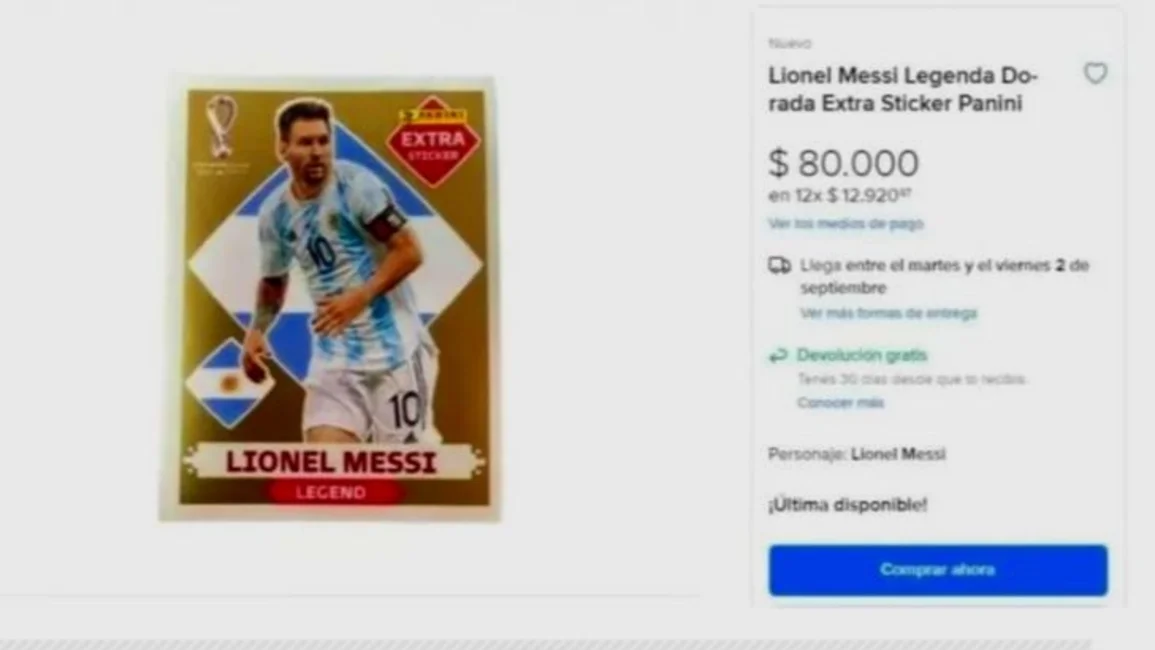This screenshot has height=650, width=1155.
Task: Click the Nuevo condition label
Action: [x=790, y=43]
